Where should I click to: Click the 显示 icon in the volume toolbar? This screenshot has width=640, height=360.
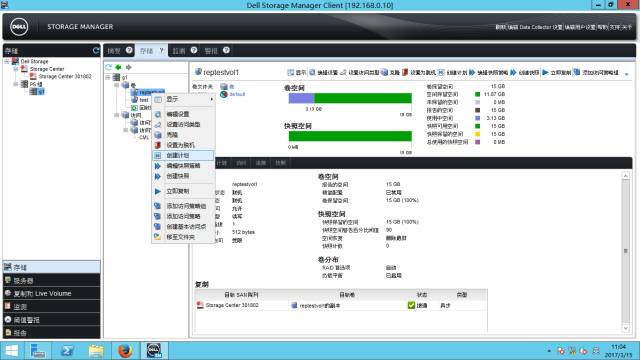pos(290,72)
